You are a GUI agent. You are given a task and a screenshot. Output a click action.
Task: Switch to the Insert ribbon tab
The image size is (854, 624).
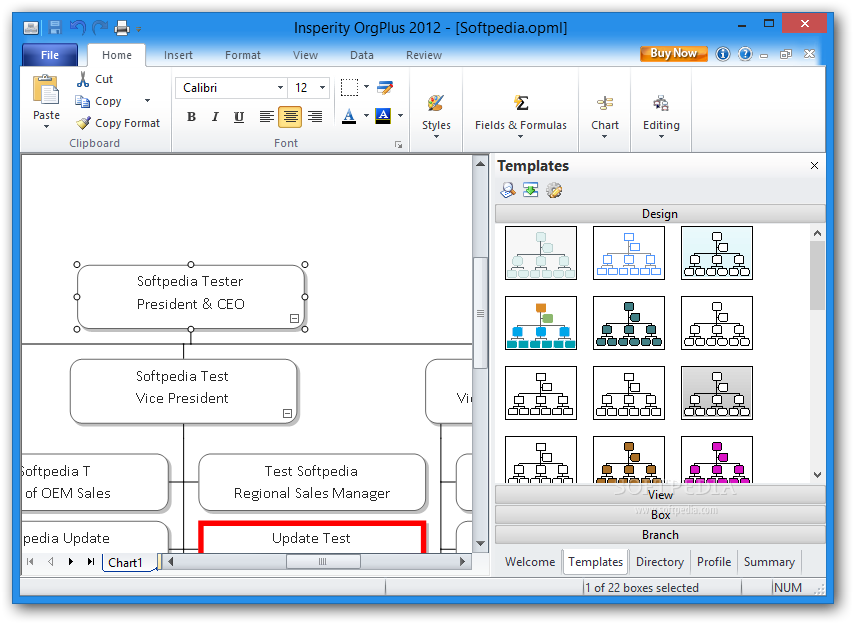tap(178, 55)
